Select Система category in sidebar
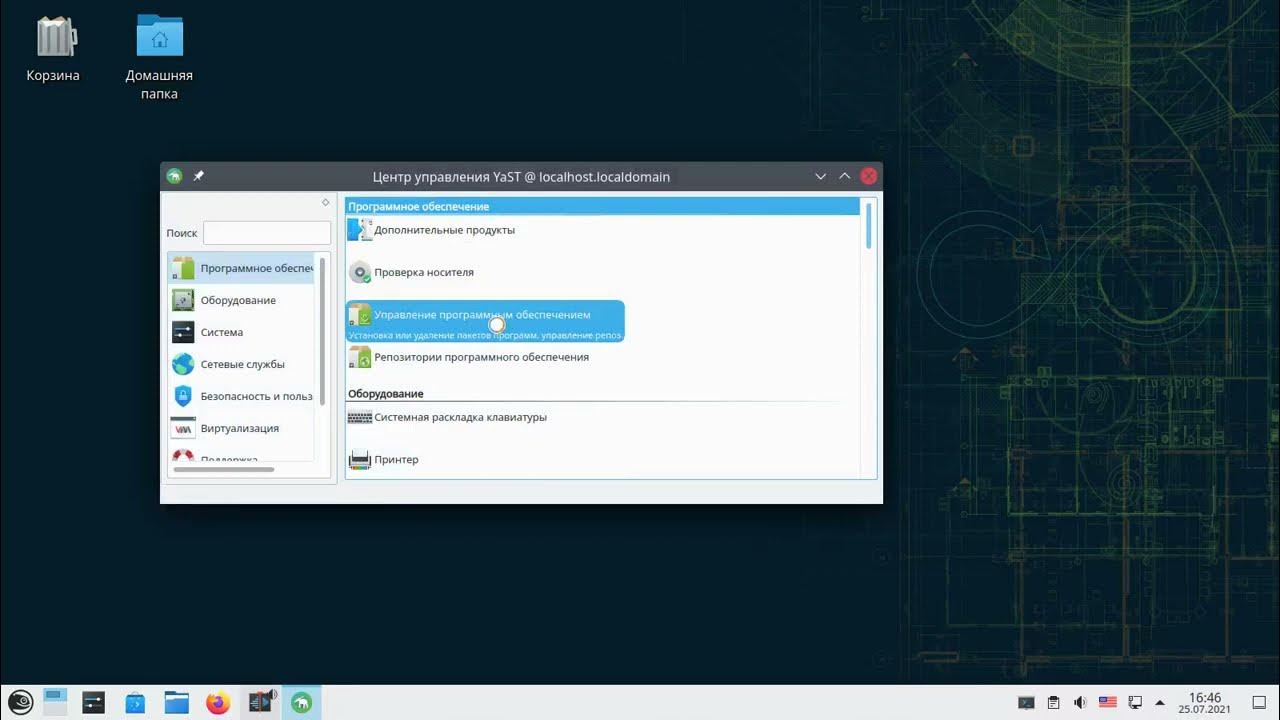 [241, 332]
